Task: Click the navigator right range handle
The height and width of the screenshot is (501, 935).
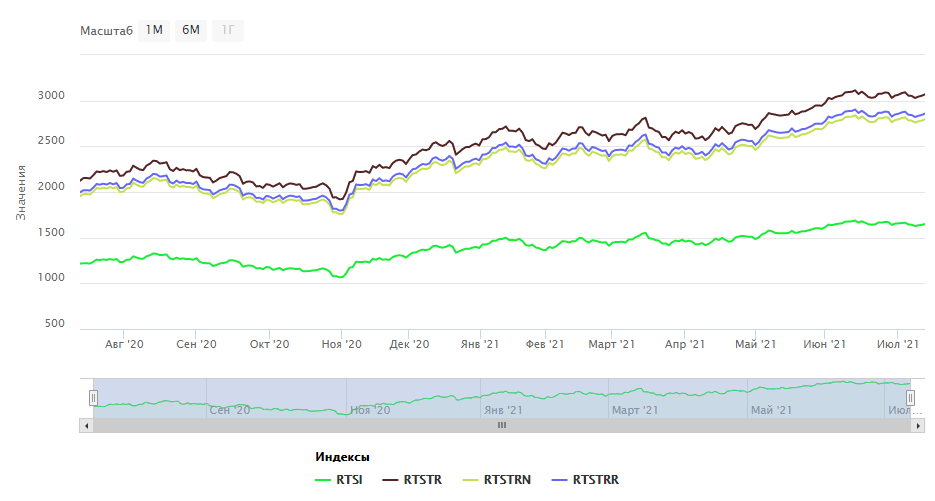Action: tap(918, 398)
